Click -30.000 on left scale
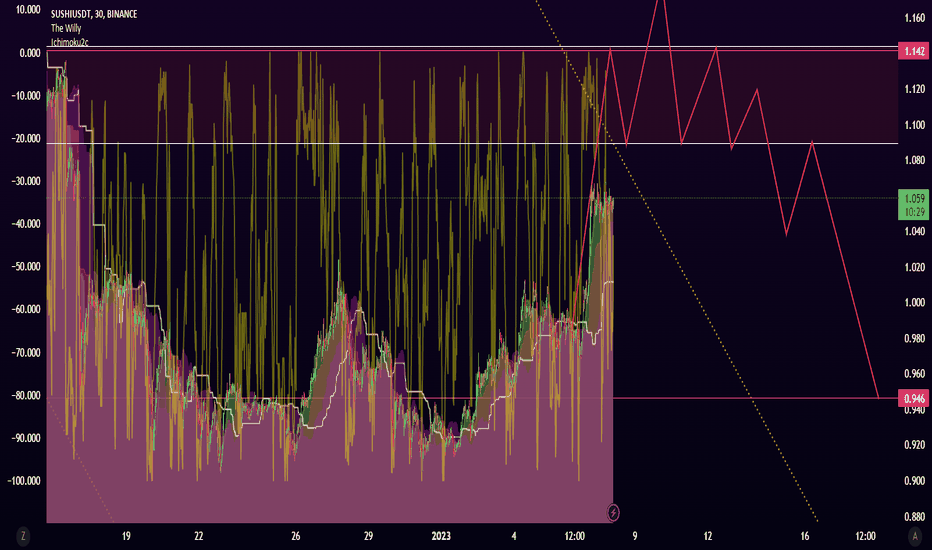This screenshot has height=550, width=932. click(x=26, y=181)
